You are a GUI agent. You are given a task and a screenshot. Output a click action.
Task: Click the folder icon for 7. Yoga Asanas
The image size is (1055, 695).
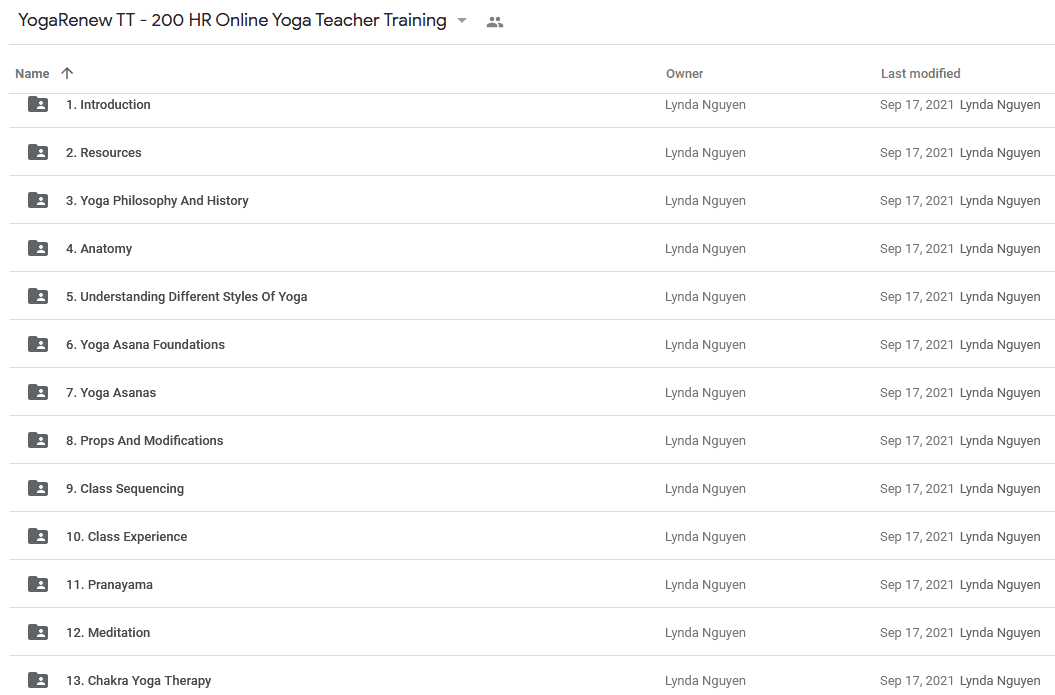pyautogui.click(x=38, y=392)
